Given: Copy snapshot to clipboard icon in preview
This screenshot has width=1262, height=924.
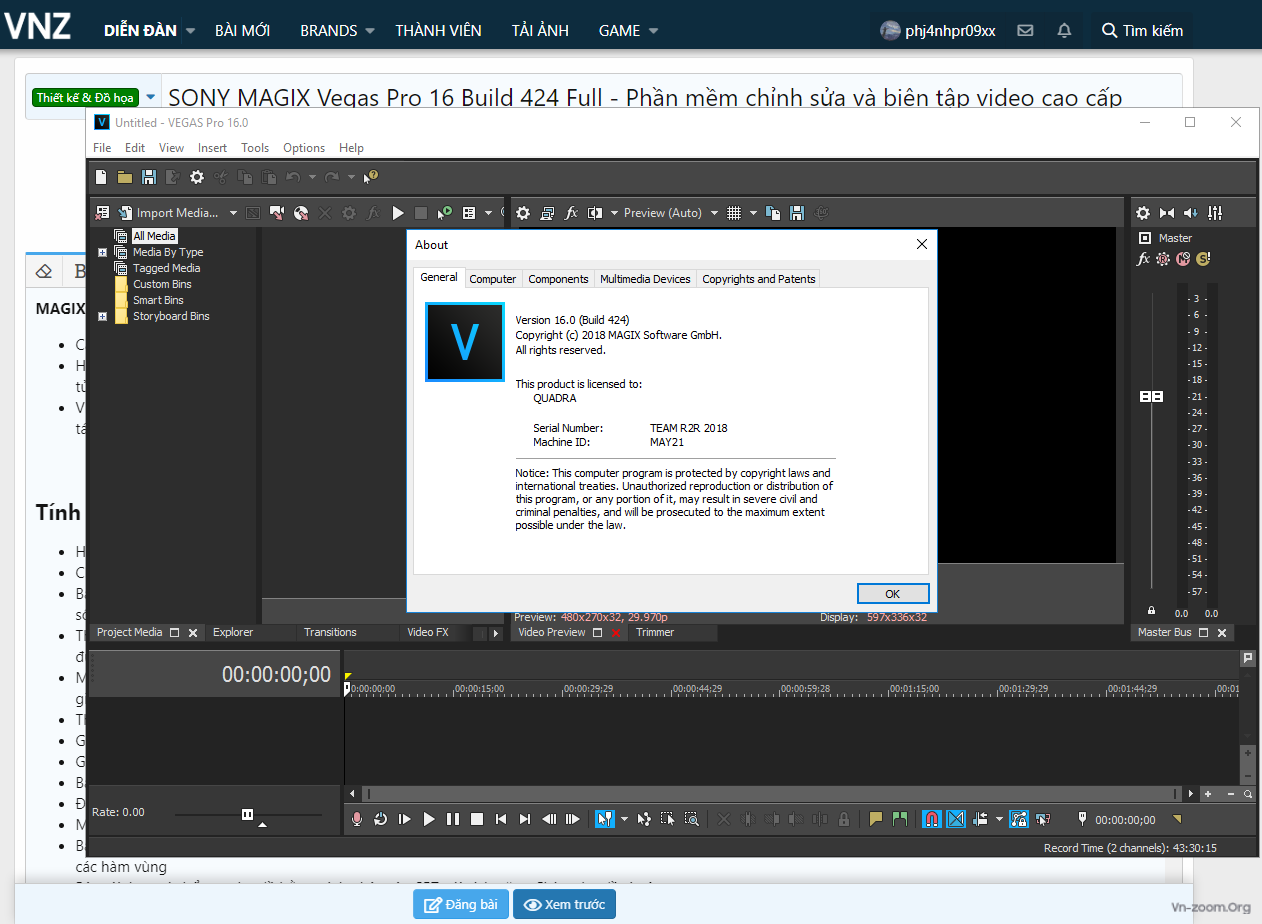Looking at the screenshot, I should (x=773, y=213).
